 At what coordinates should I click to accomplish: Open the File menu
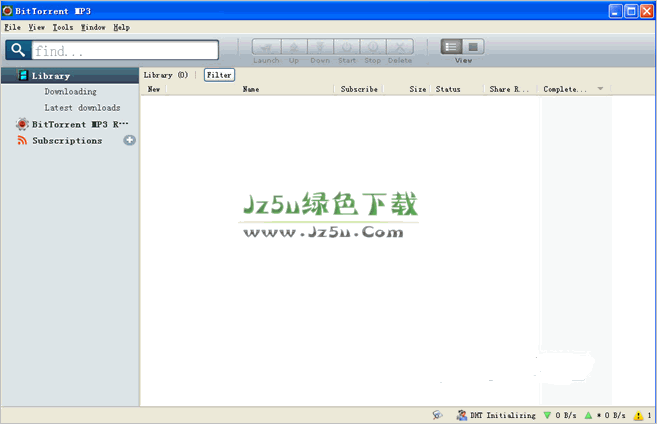pos(12,27)
